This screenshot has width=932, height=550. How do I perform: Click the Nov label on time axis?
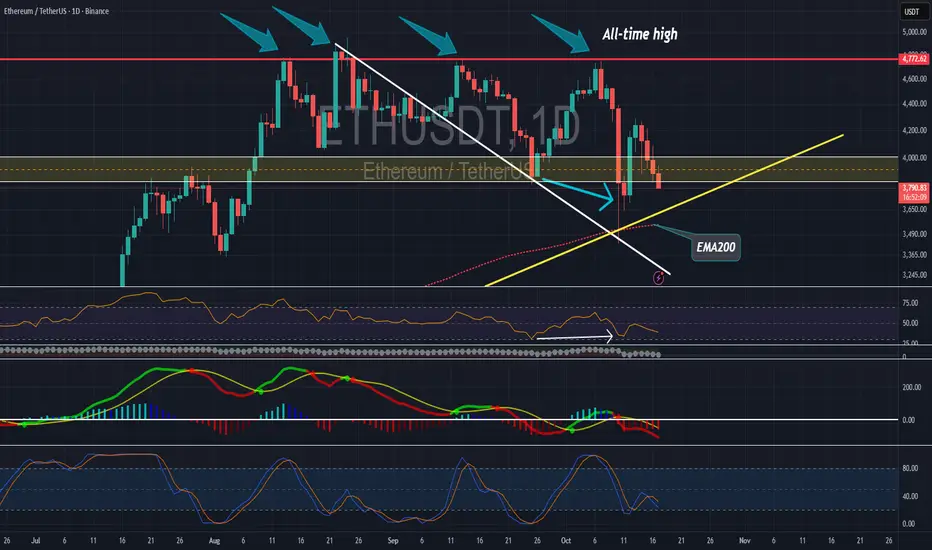click(x=745, y=540)
